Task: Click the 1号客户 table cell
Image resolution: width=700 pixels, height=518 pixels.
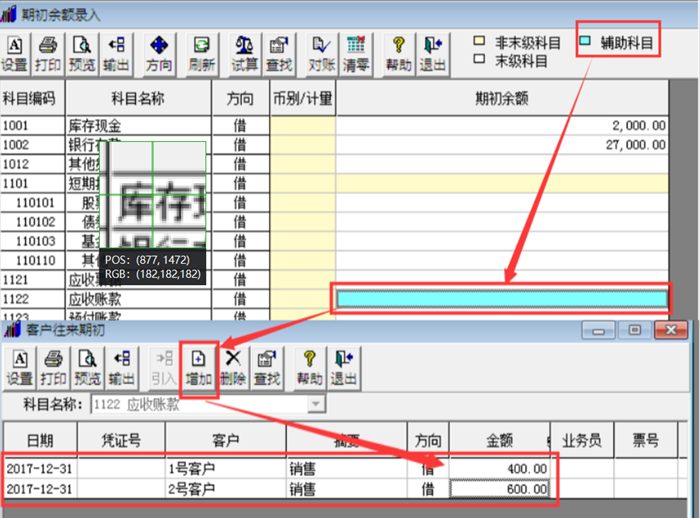Action: (x=225, y=468)
